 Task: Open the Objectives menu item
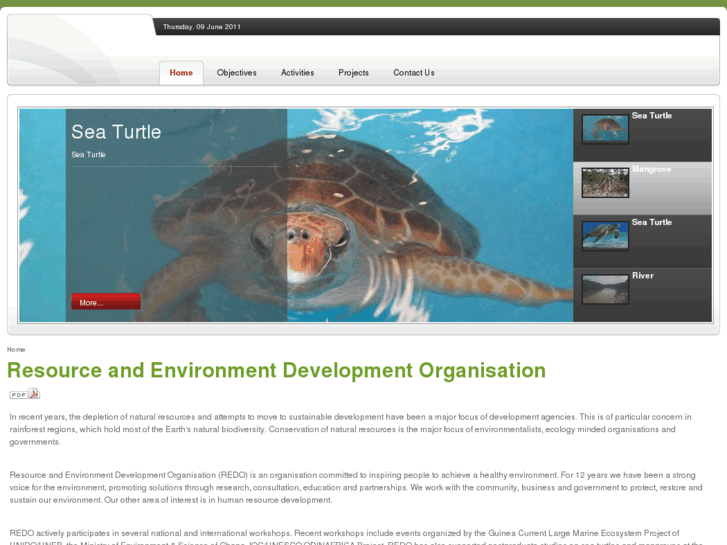click(236, 73)
